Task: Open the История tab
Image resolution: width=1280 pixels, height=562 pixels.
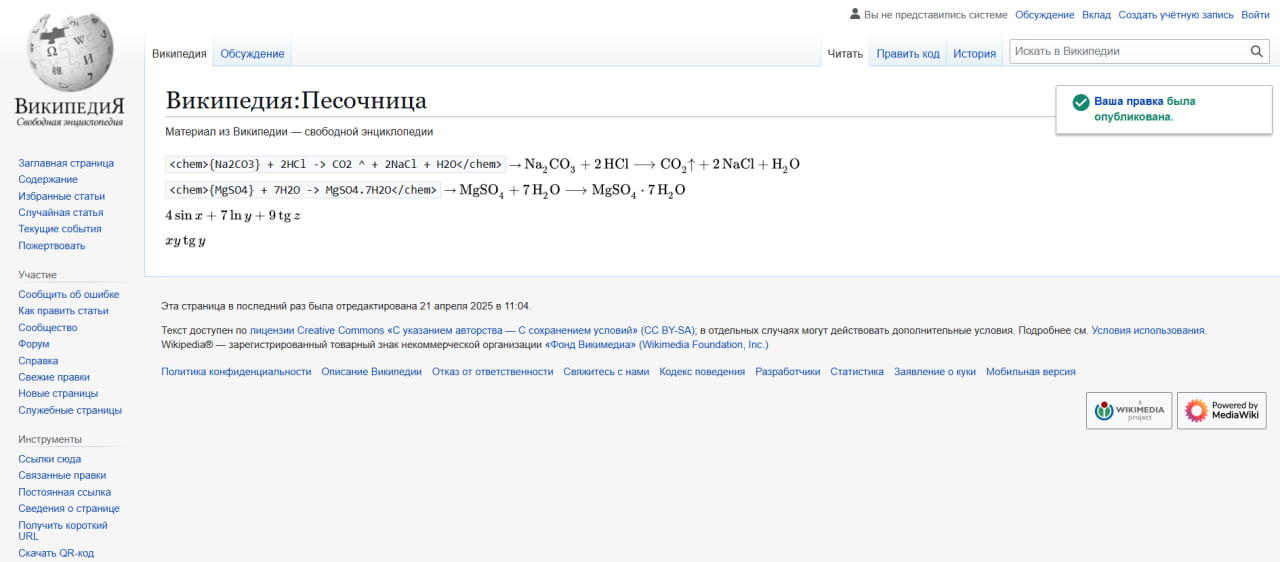Action: (974, 54)
